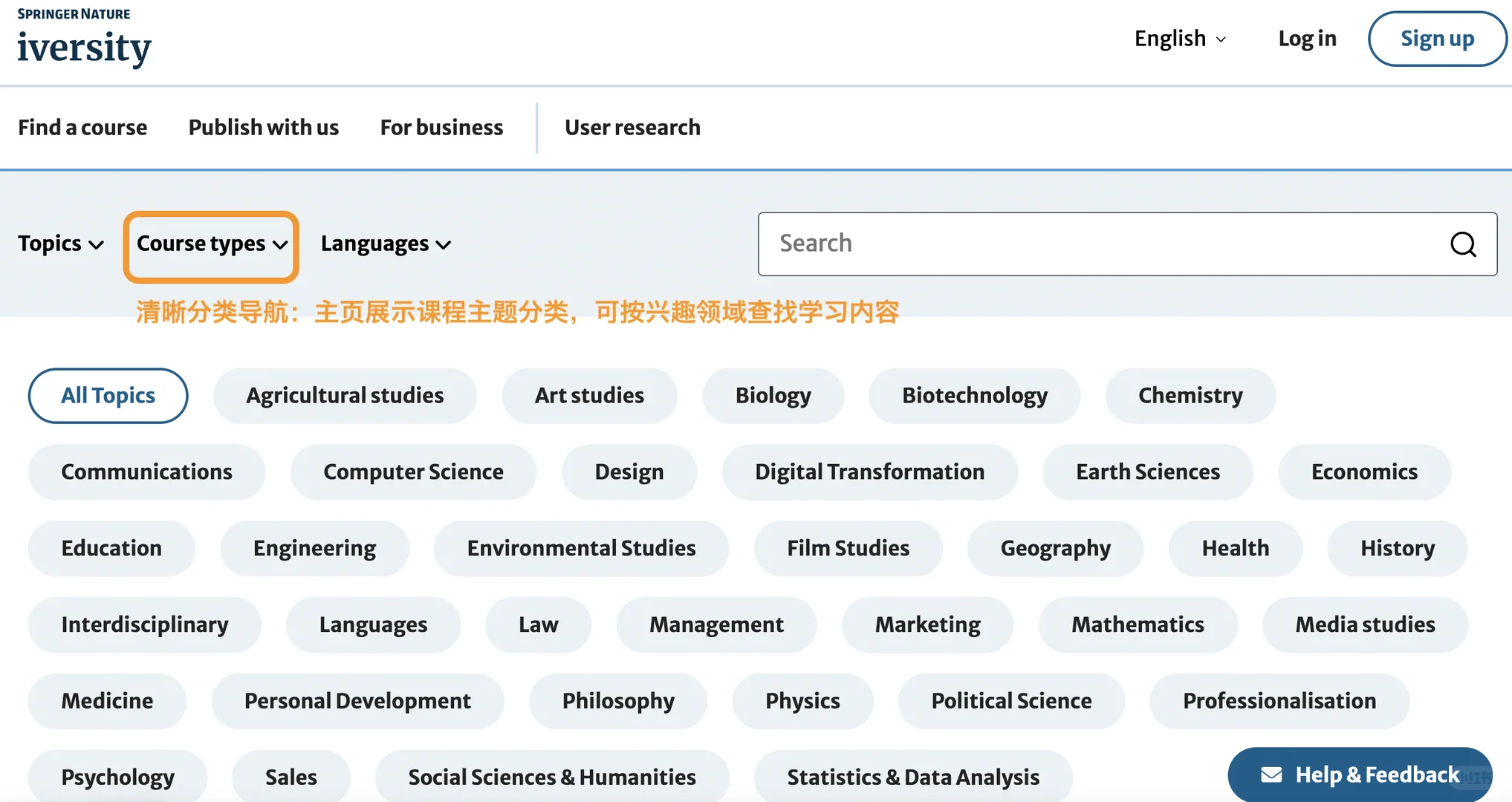Viewport: 1512px width, 802px height.
Task: Open the English language selector
Action: (x=1179, y=39)
